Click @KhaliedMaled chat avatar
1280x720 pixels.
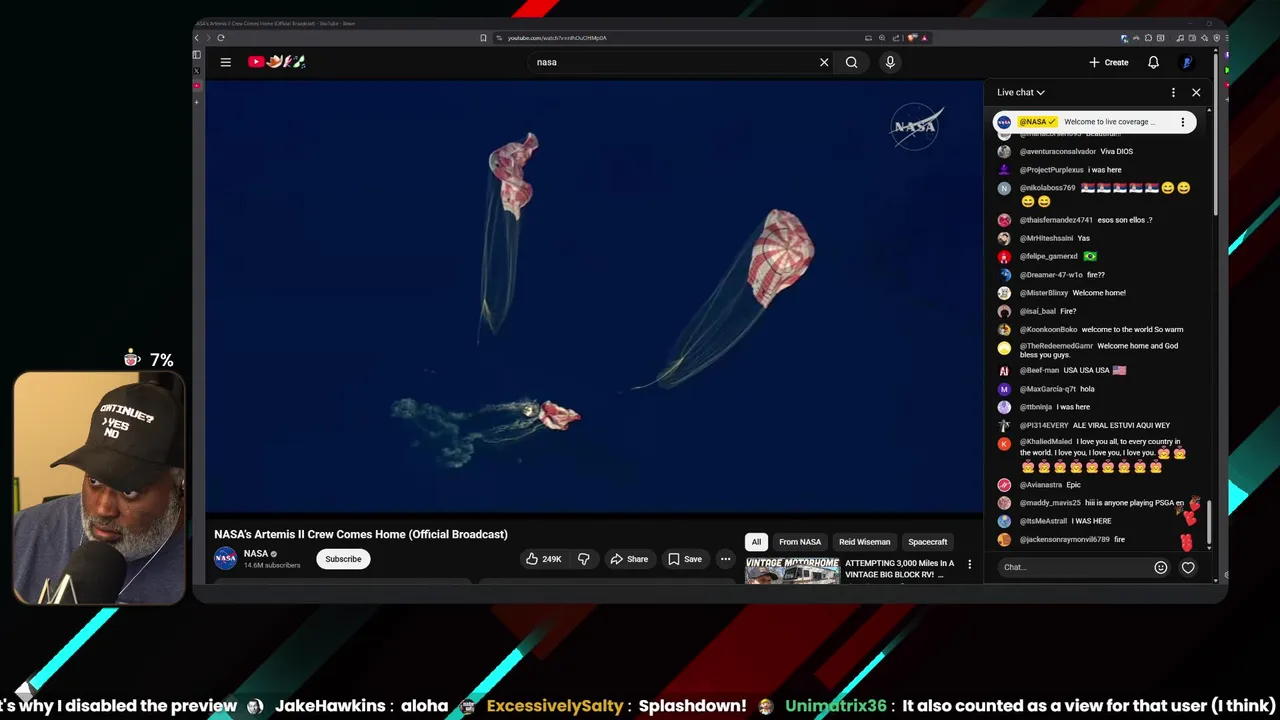click(1004, 444)
